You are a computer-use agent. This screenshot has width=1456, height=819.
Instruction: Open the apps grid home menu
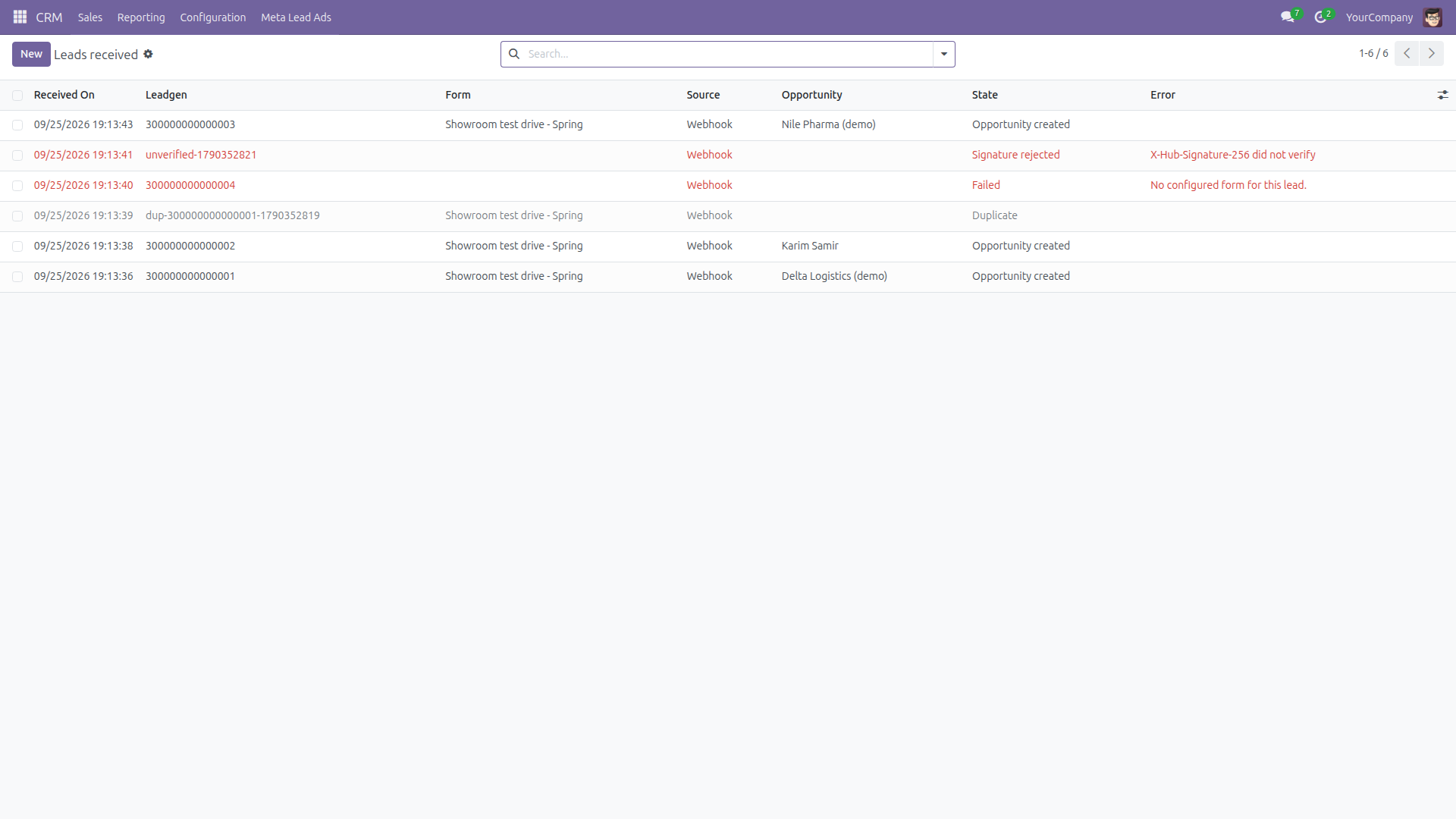pos(20,17)
